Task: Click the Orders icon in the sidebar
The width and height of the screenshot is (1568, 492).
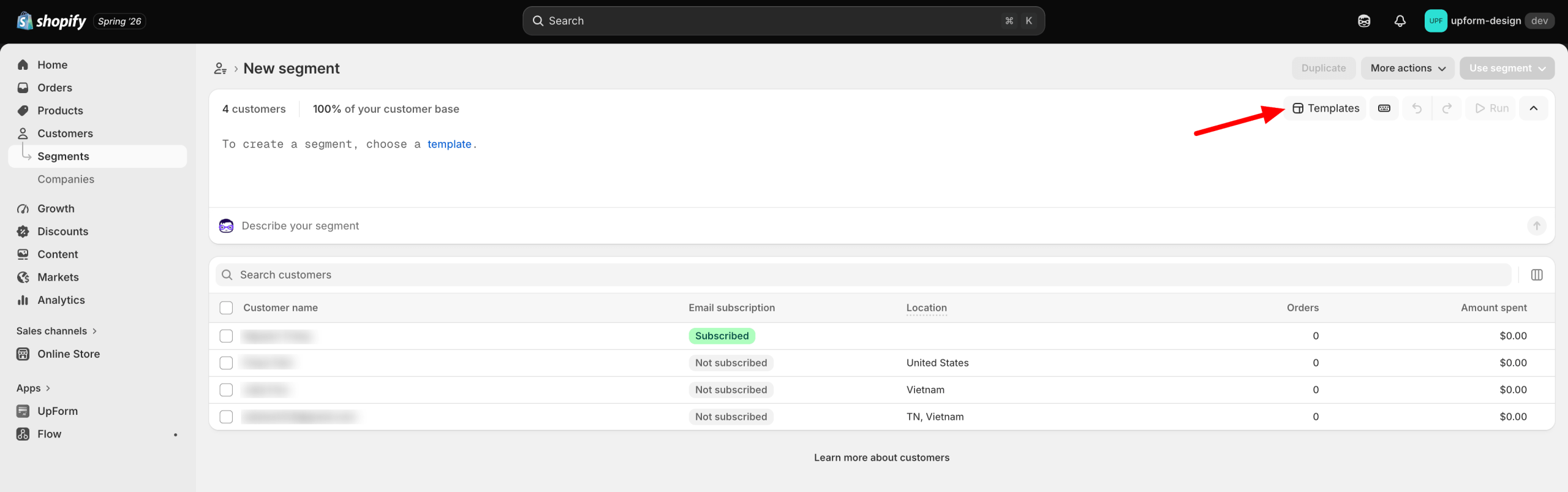Action: [23, 88]
